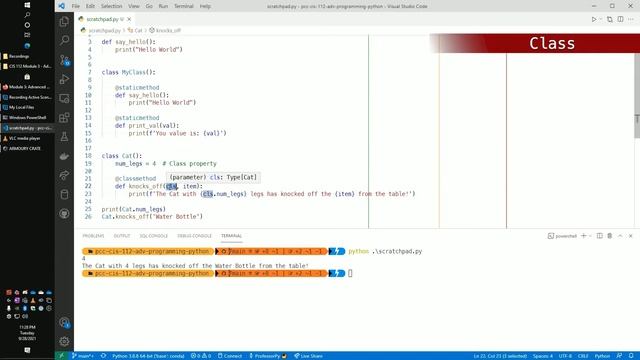Screen dimensions: 640x360
Task: Open errors and warnings count in status bar
Action: (201, 356)
